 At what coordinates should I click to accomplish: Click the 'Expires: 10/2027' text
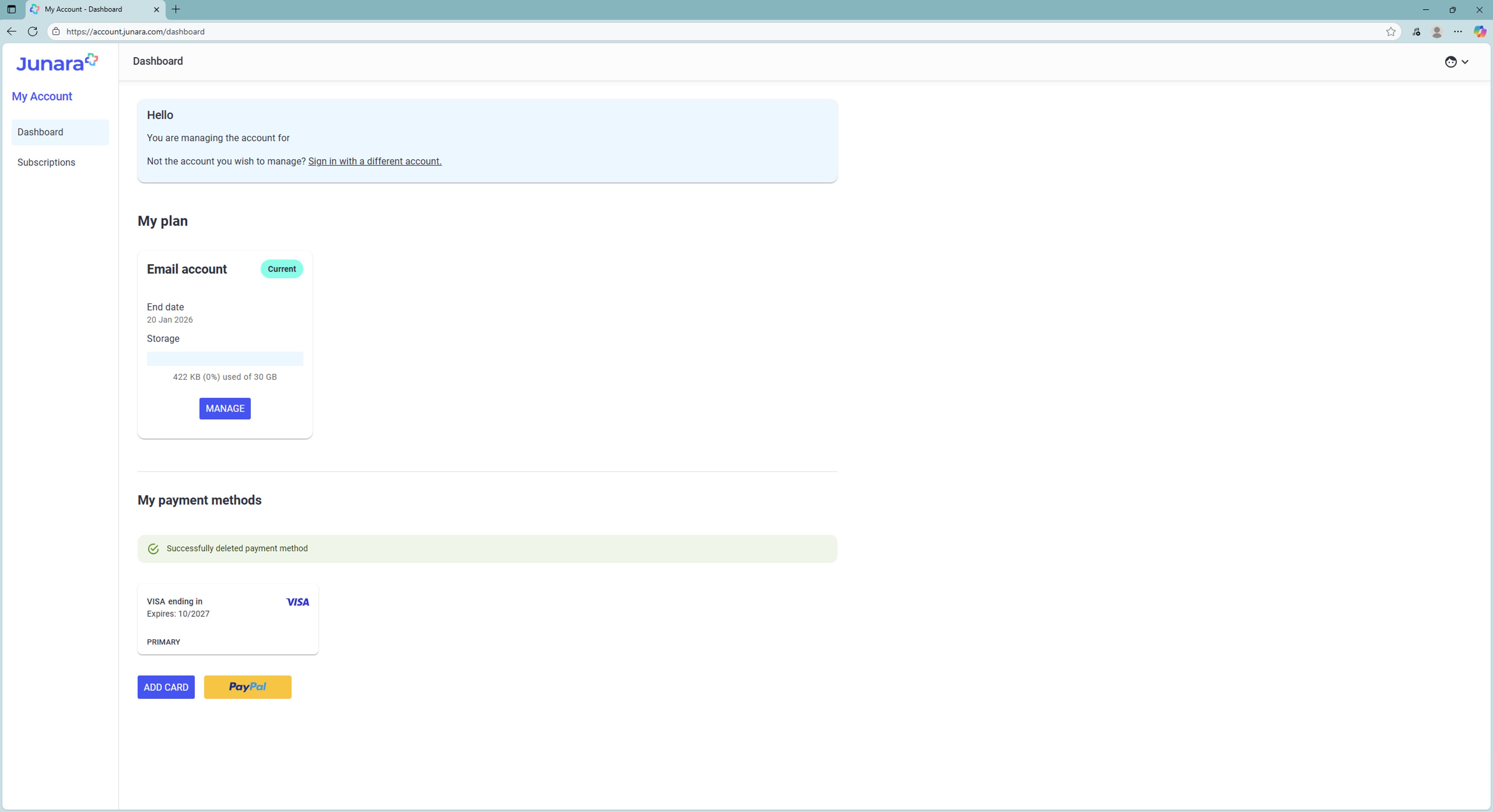[x=178, y=614]
